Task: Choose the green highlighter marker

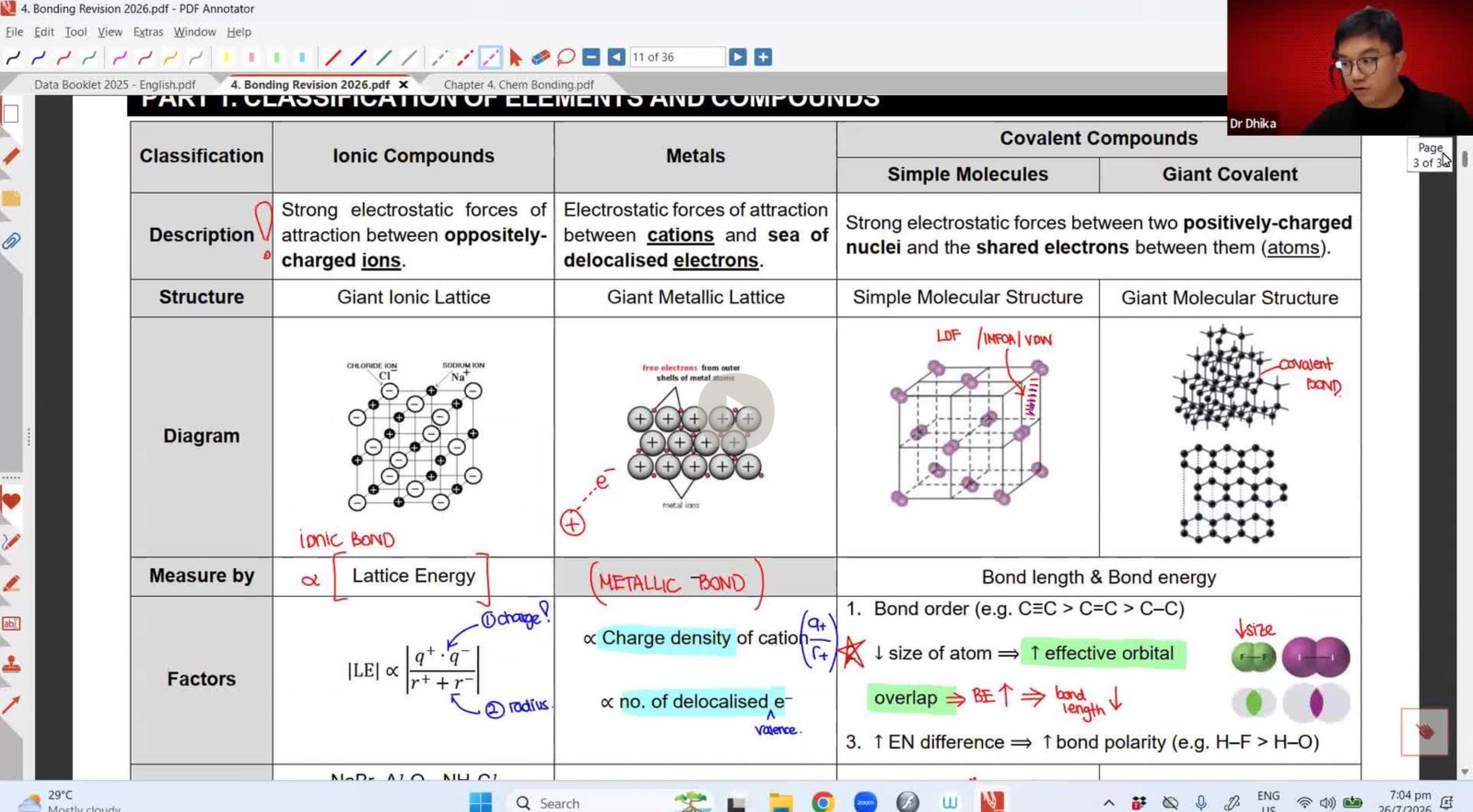Action: click(277, 57)
